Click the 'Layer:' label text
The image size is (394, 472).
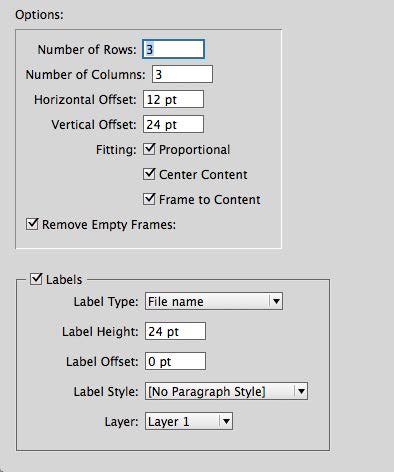tap(121, 422)
